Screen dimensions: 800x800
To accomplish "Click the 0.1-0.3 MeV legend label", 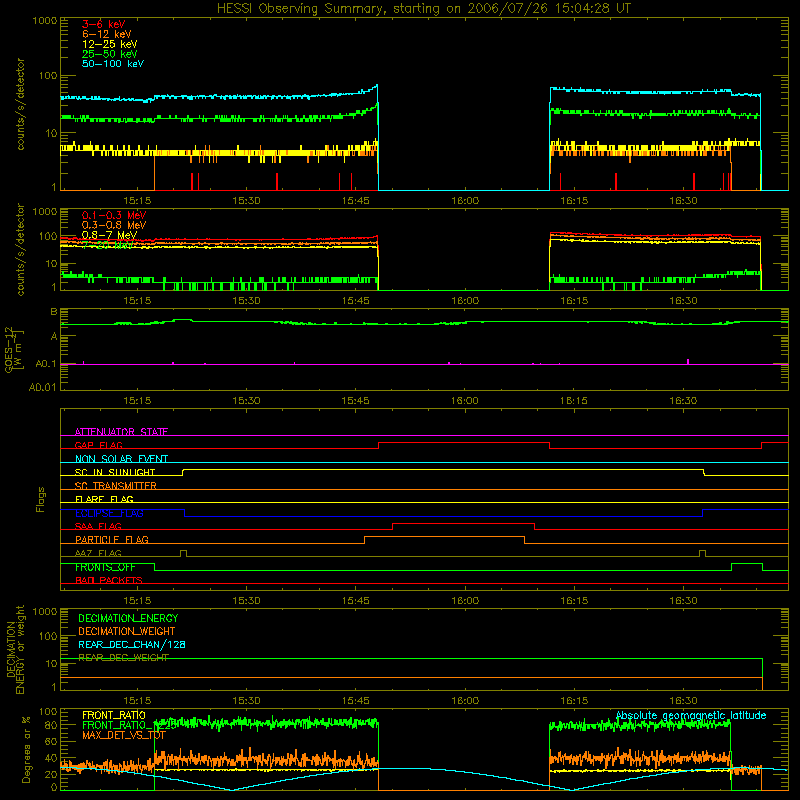I will coord(114,215).
